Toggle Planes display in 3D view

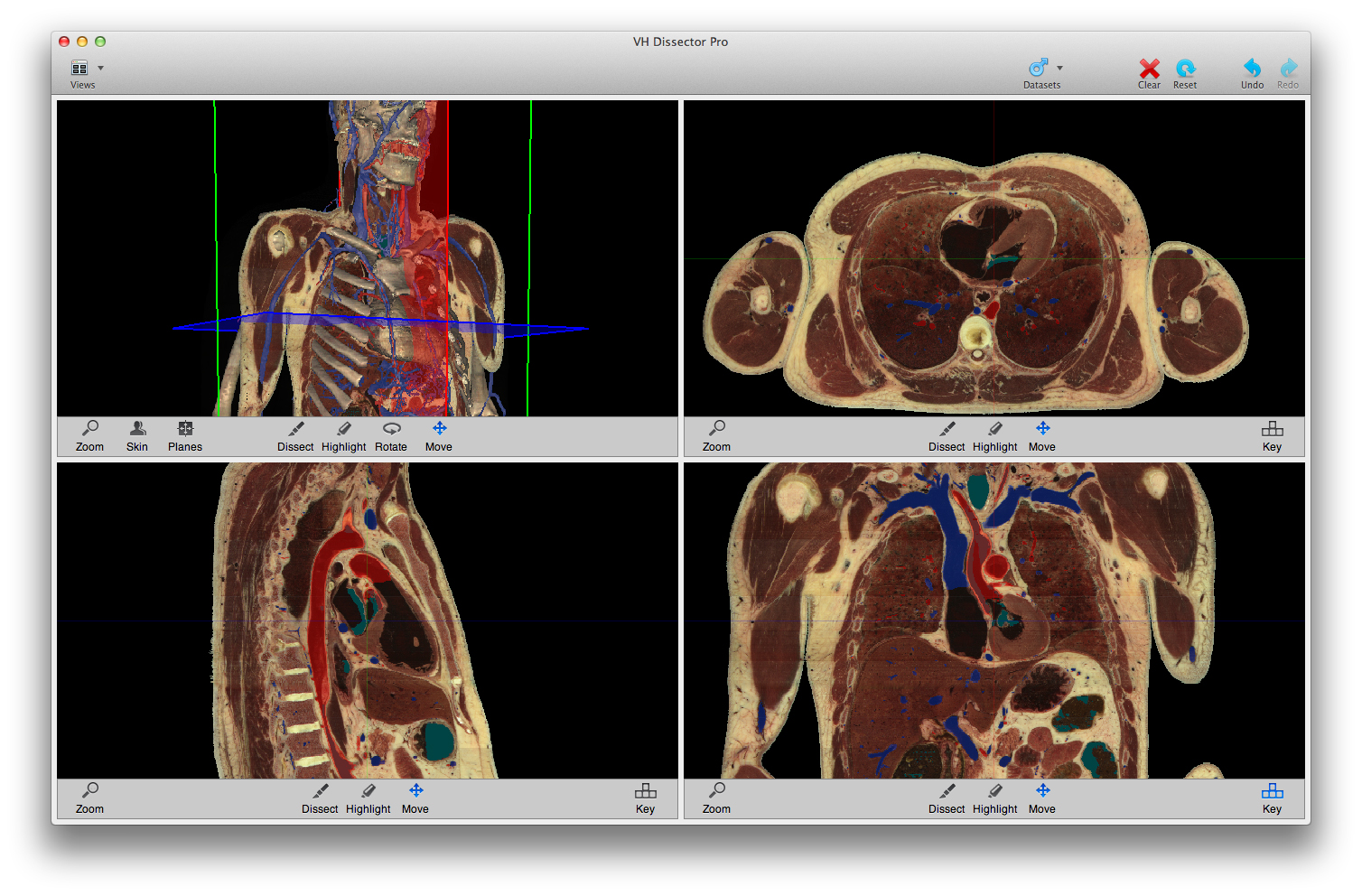coord(185,435)
